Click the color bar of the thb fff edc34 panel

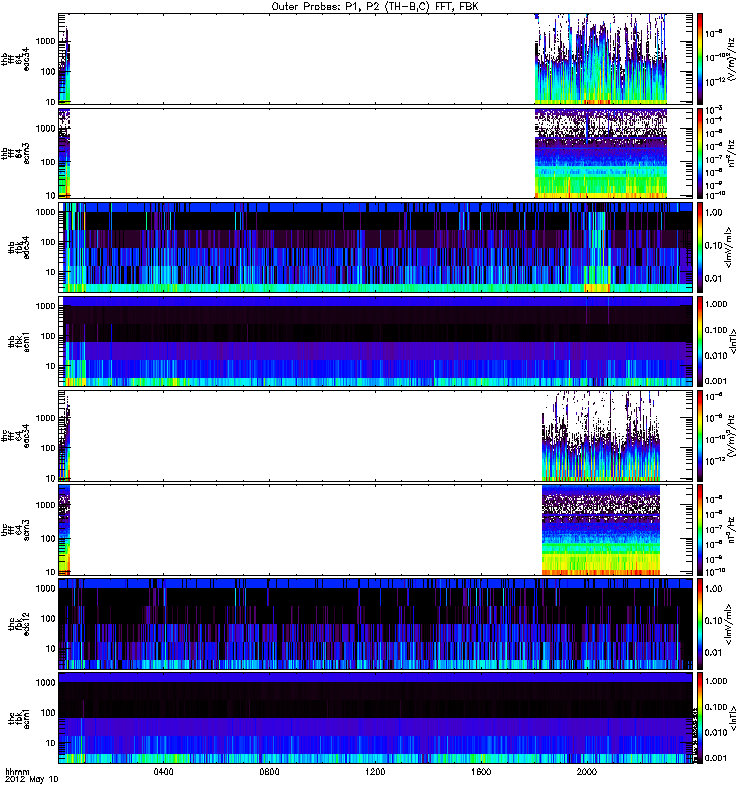pos(700,59)
